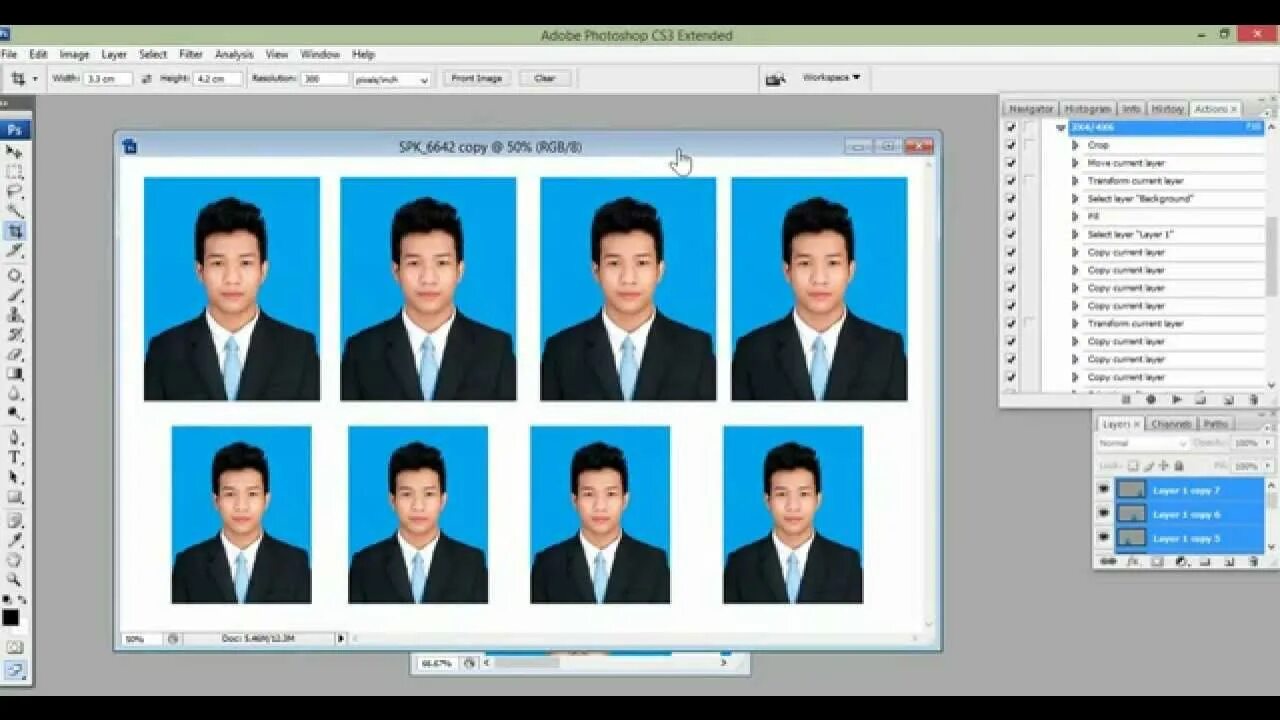Select the Gradient tool
1280x720 pixels.
pos(14,373)
